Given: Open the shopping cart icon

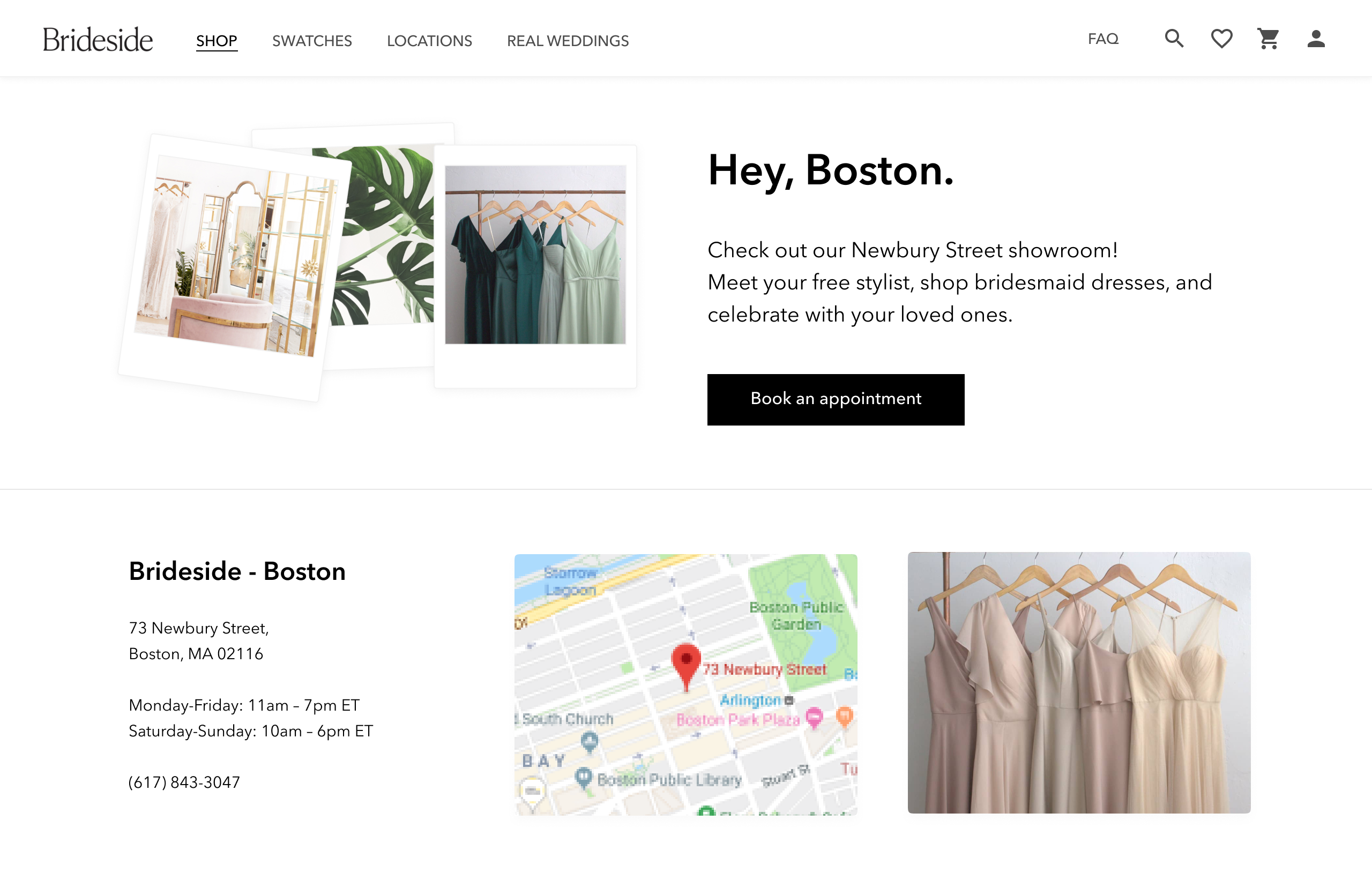Looking at the screenshot, I should tap(1268, 39).
